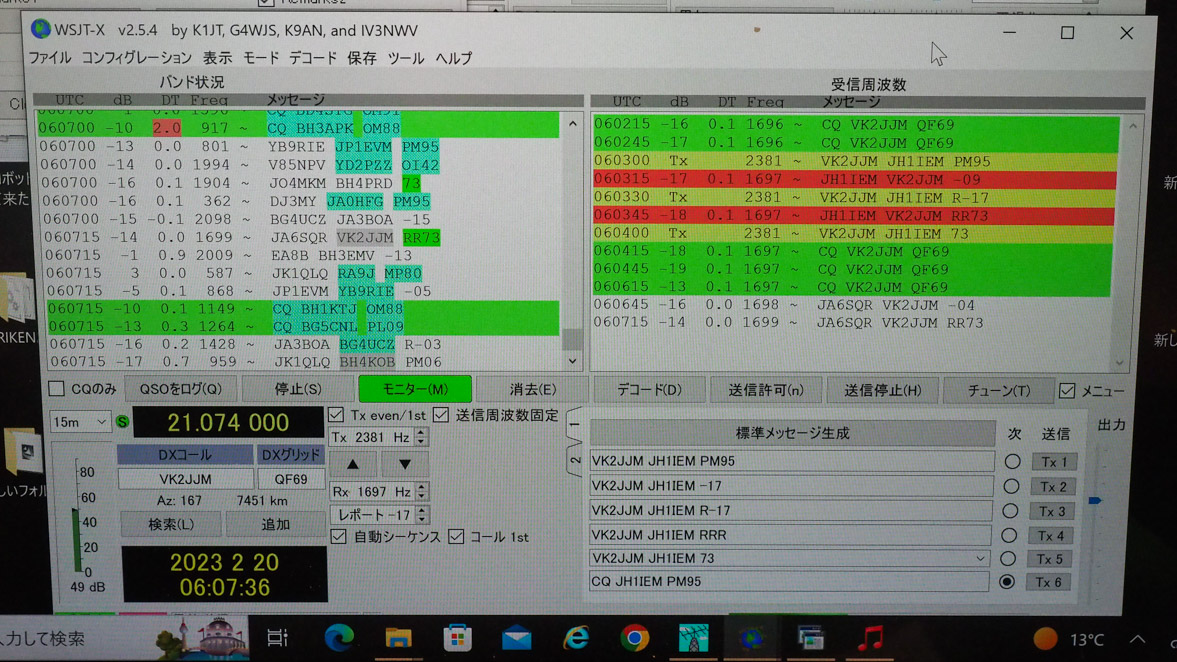Expand the Tx 5 message dropdown

coord(980,559)
